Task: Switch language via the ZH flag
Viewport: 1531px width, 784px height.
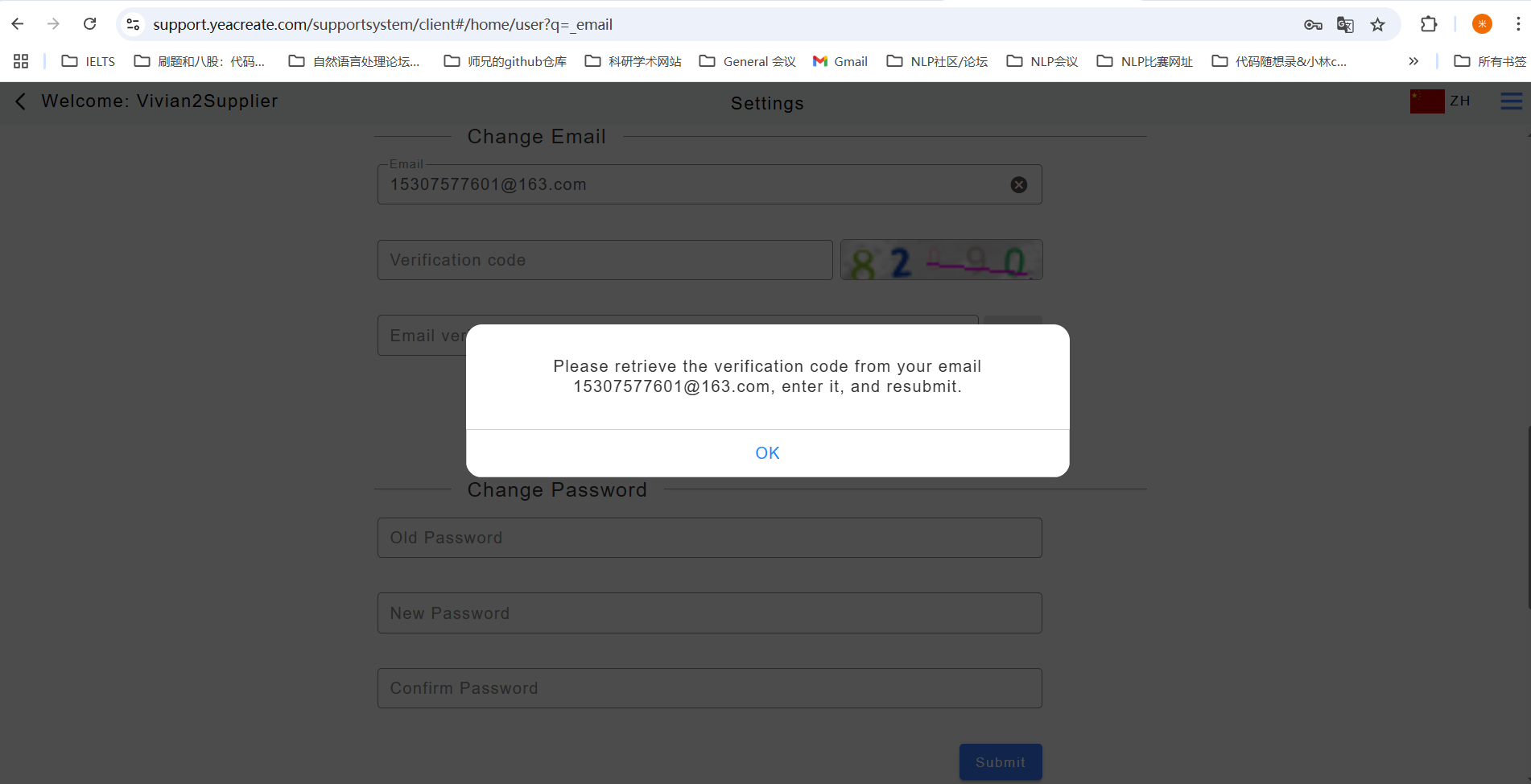Action: [x=1441, y=101]
